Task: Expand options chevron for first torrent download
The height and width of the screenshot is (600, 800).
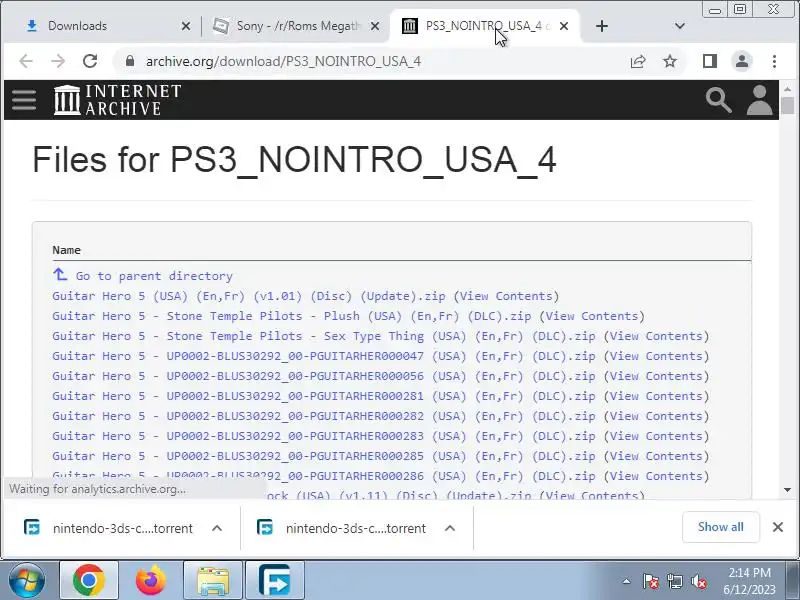Action: coord(217,528)
